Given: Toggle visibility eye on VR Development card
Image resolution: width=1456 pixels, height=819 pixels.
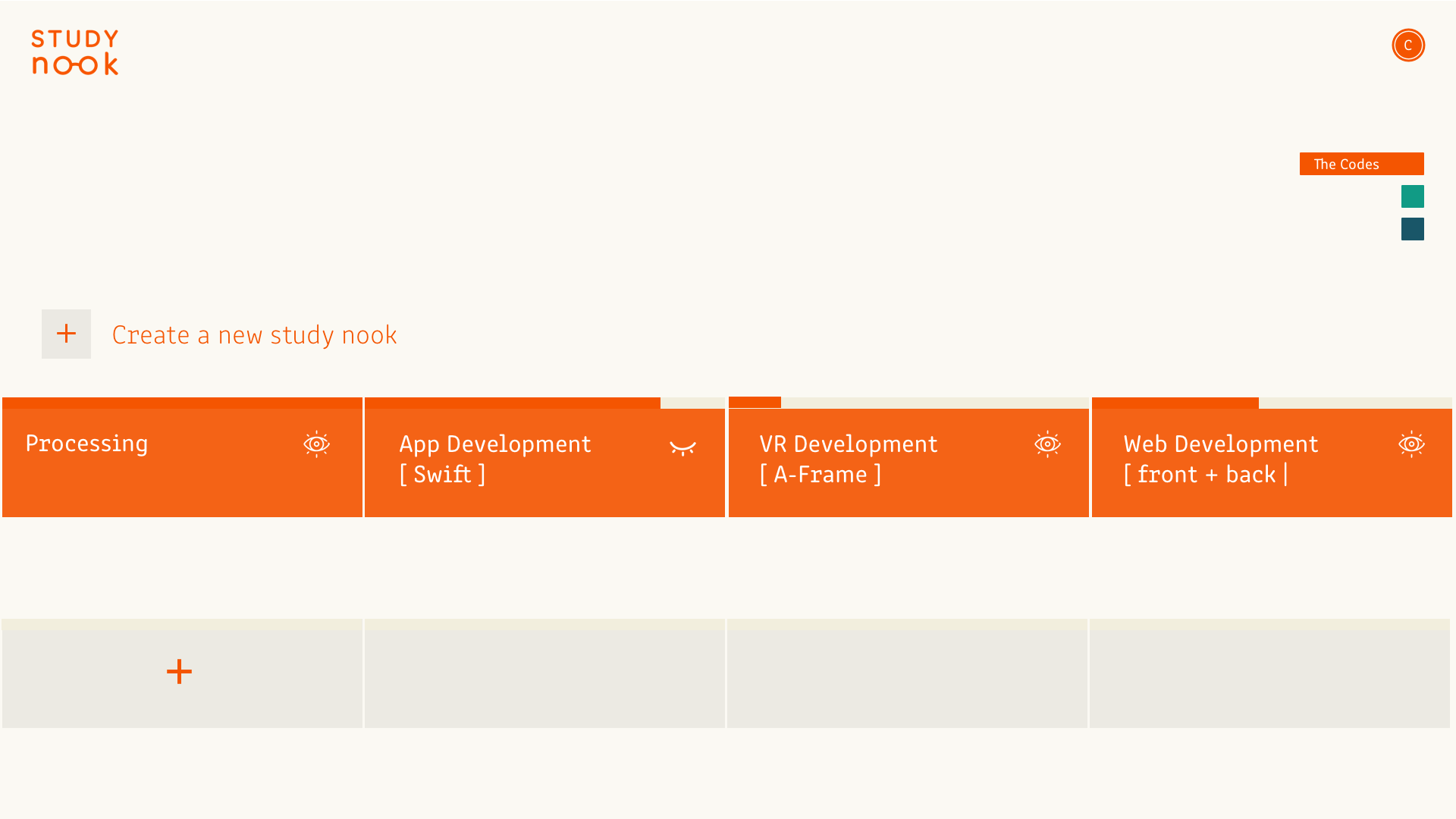Looking at the screenshot, I should tap(1047, 444).
